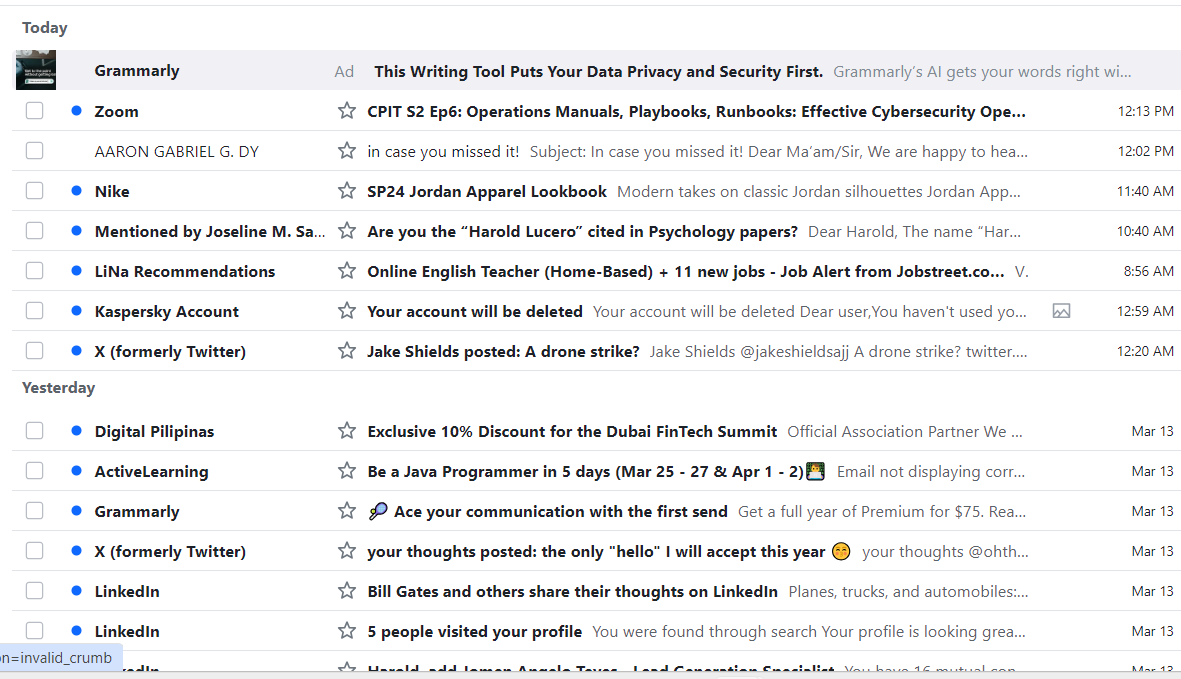Open the Harold Lucero Psychology papers email
Screen dimensions: 1181x679
582,231
